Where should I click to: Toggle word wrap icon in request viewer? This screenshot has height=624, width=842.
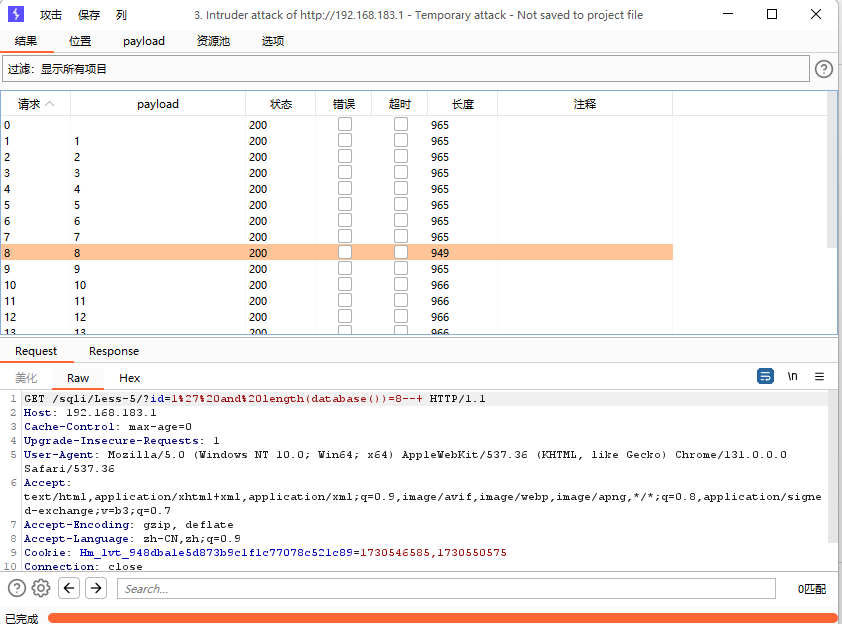tap(765, 376)
